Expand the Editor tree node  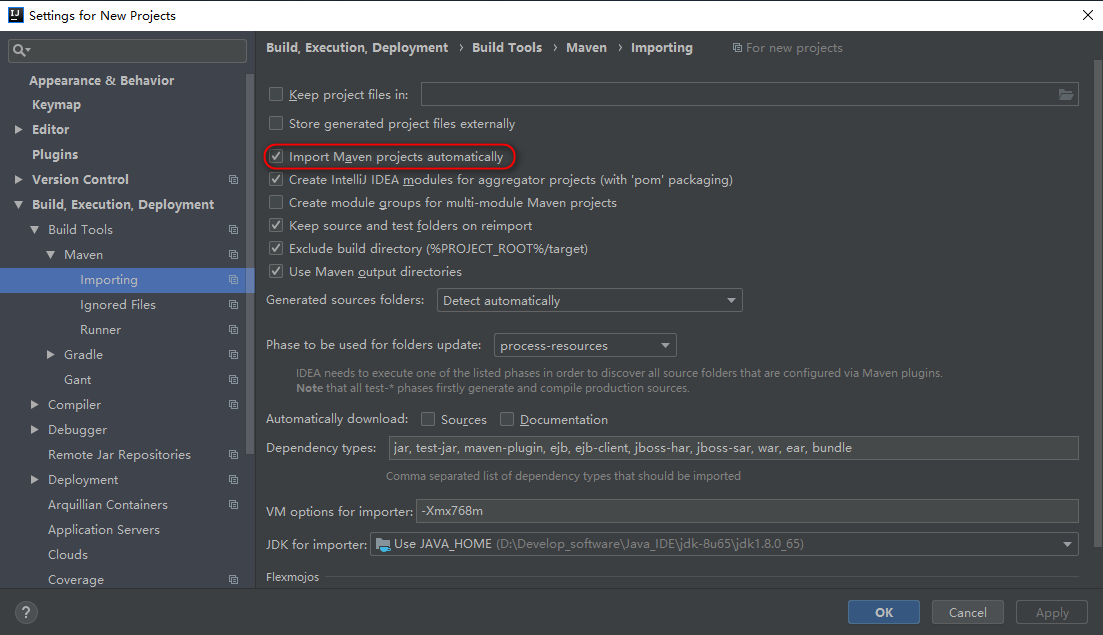click(x=18, y=129)
